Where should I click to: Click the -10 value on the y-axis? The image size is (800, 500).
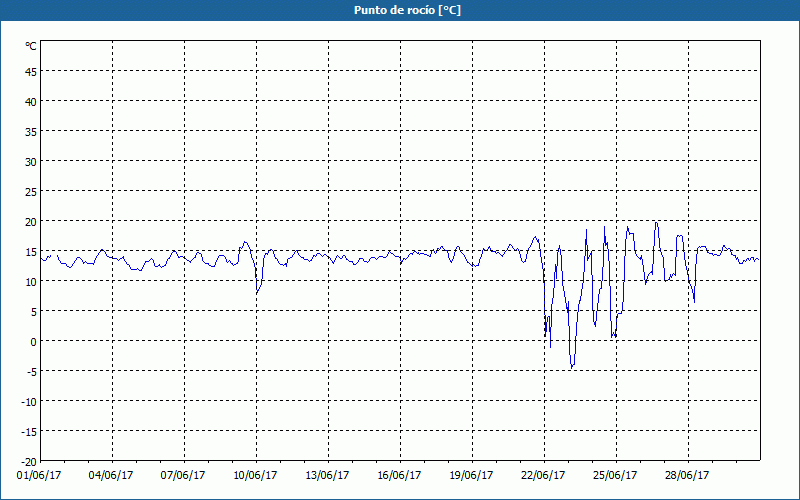click(x=29, y=402)
